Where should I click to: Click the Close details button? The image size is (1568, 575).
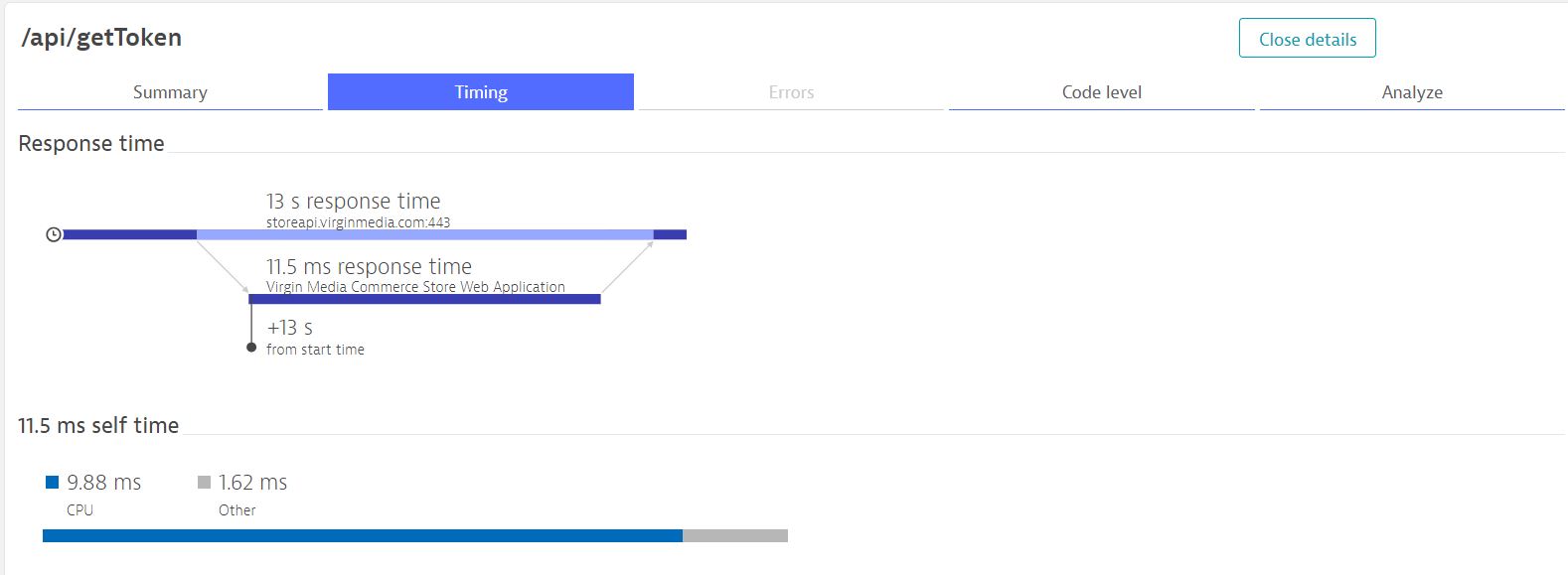pos(1307,39)
